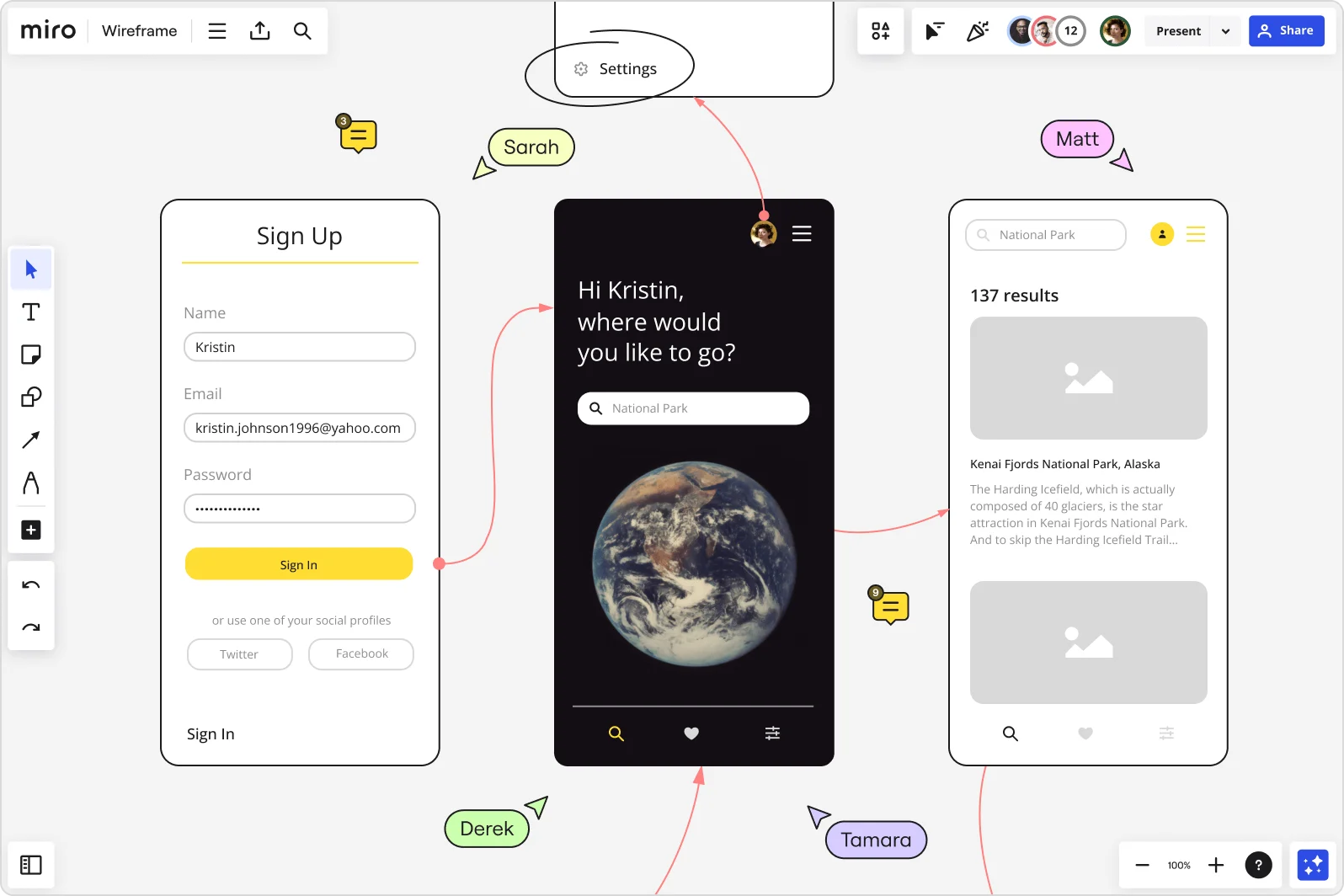Click the blue Share button

click(x=1286, y=31)
